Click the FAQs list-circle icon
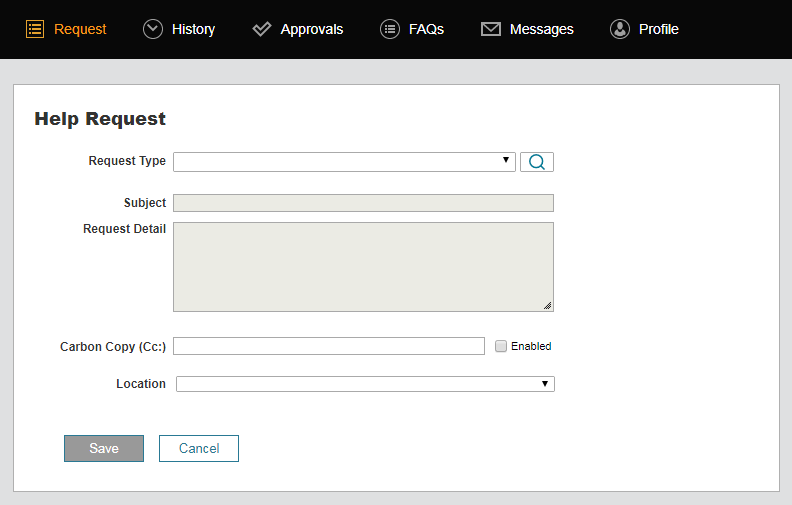This screenshot has width=792, height=505. 390,29
